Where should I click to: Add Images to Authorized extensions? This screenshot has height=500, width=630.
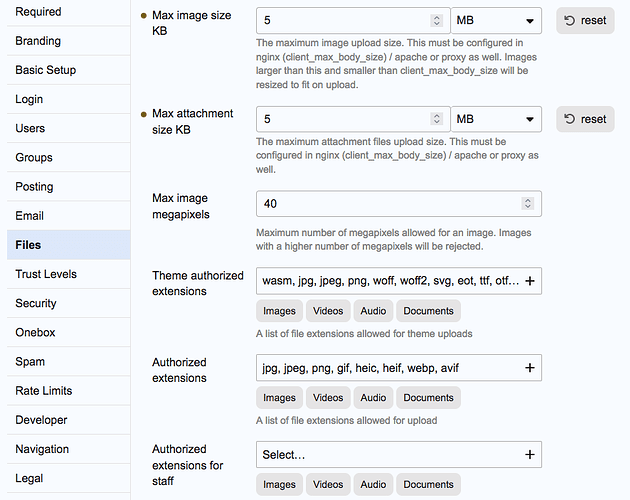tap(279, 398)
